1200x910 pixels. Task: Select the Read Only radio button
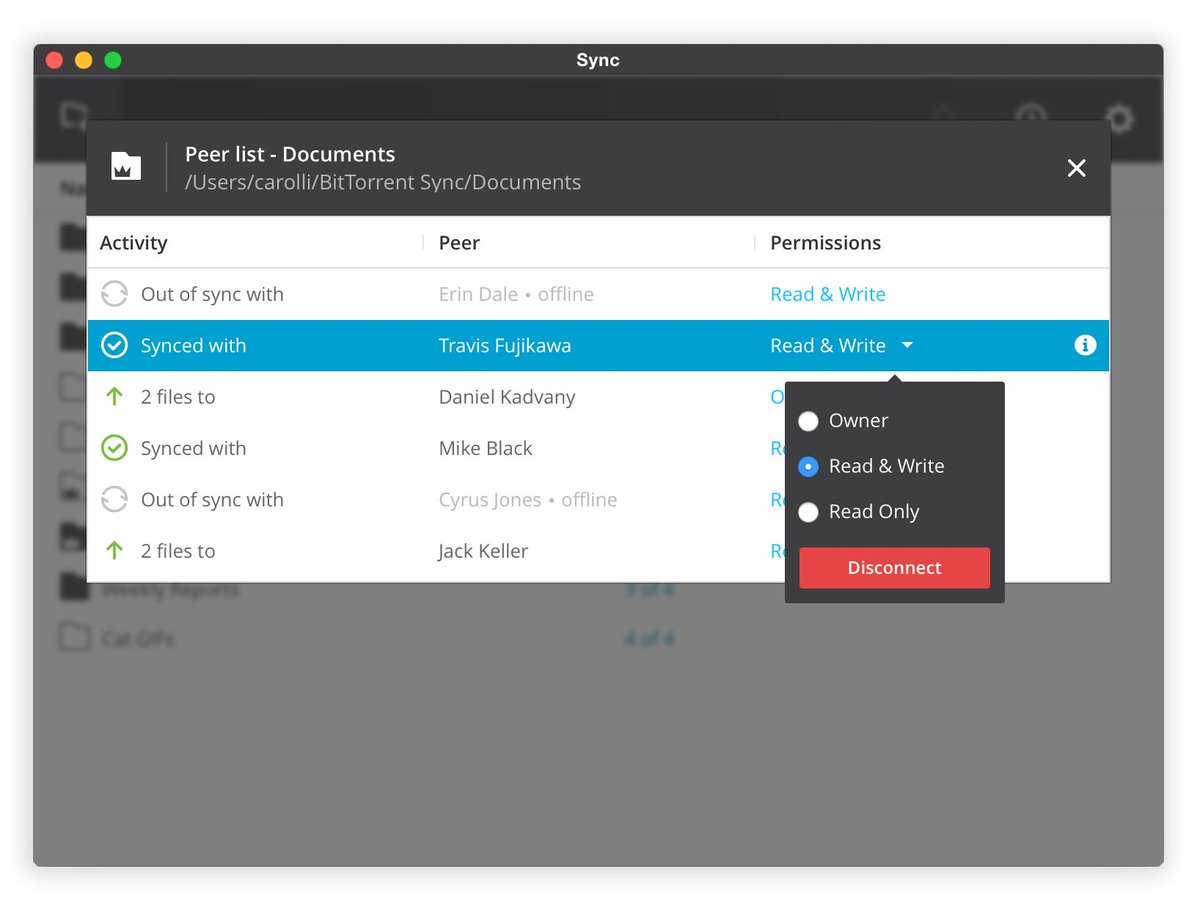pos(808,512)
